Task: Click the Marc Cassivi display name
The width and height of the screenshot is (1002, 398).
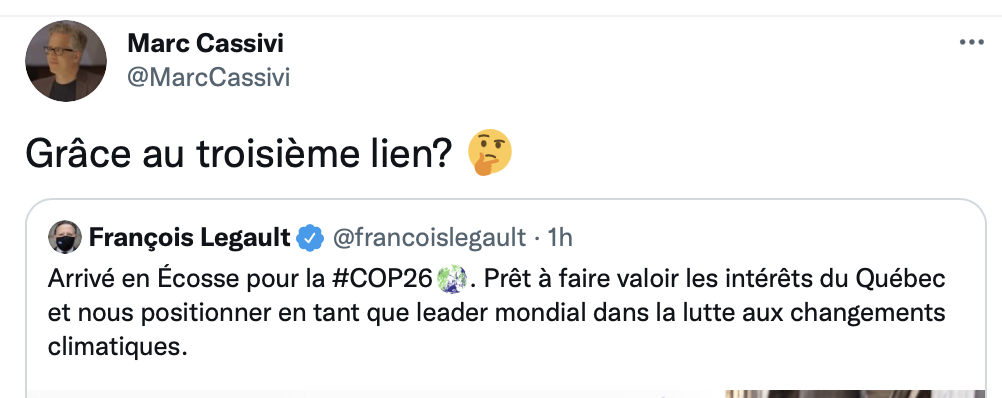Action: 206,43
